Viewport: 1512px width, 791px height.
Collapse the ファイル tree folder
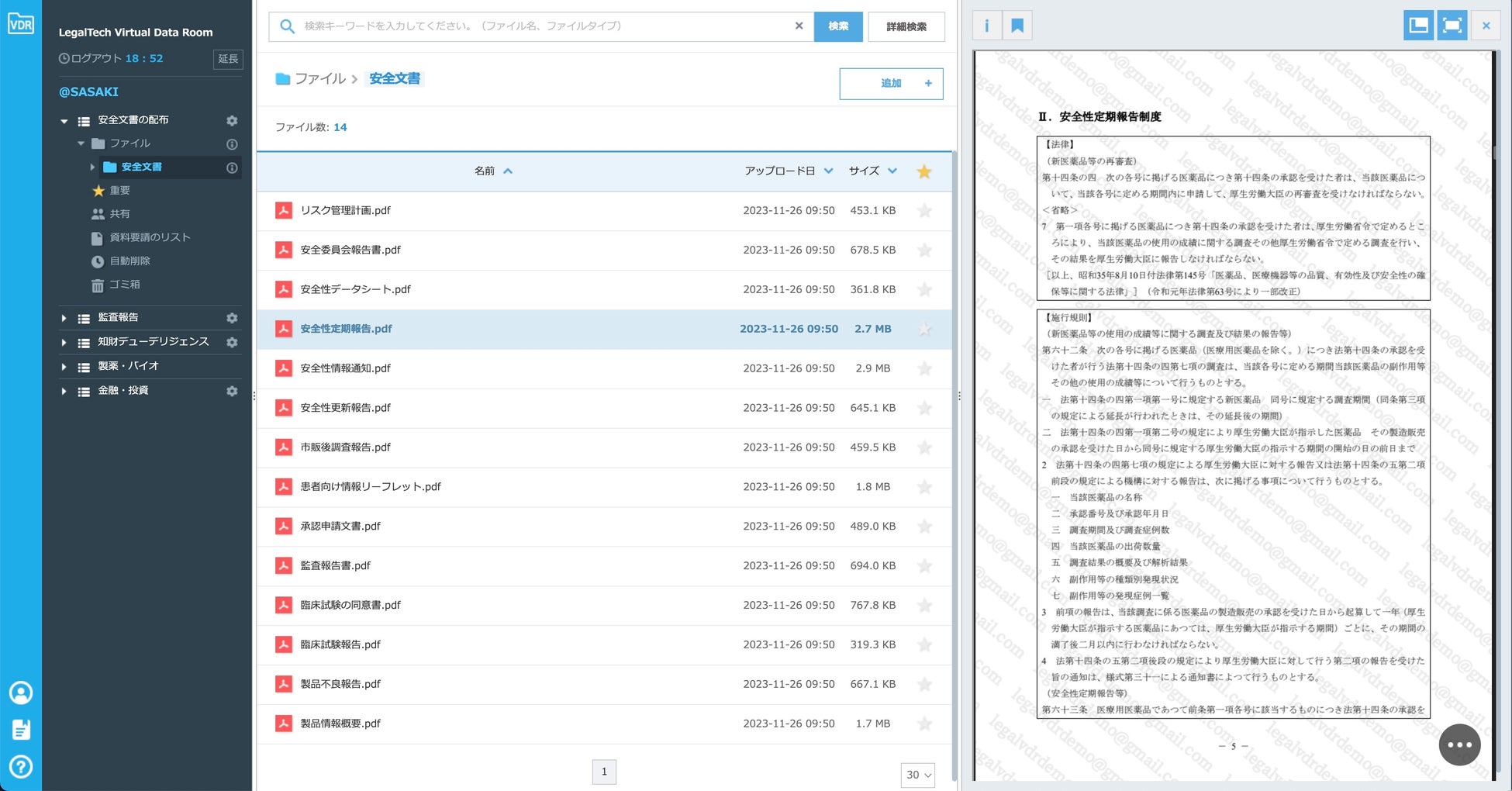pos(81,143)
